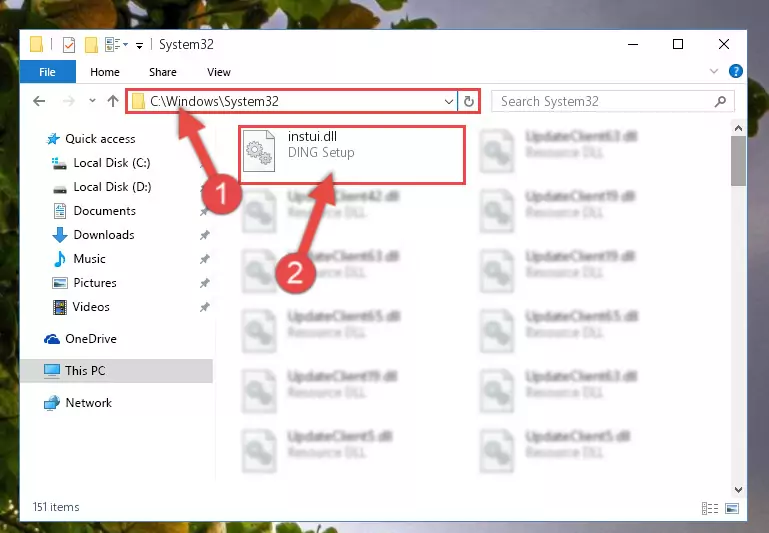Click the address bar path C:\Windows\System32

click(x=214, y=102)
